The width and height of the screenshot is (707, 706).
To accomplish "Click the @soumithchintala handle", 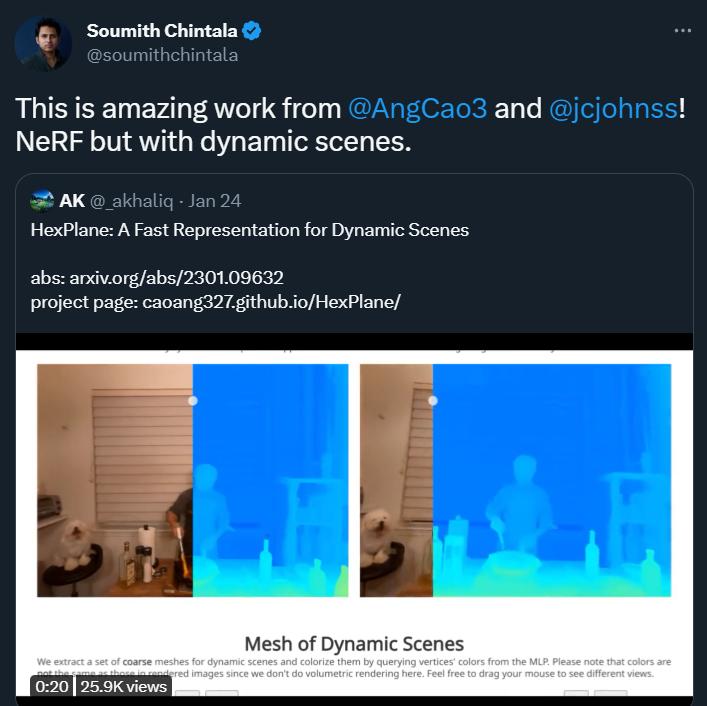I will click(162, 55).
